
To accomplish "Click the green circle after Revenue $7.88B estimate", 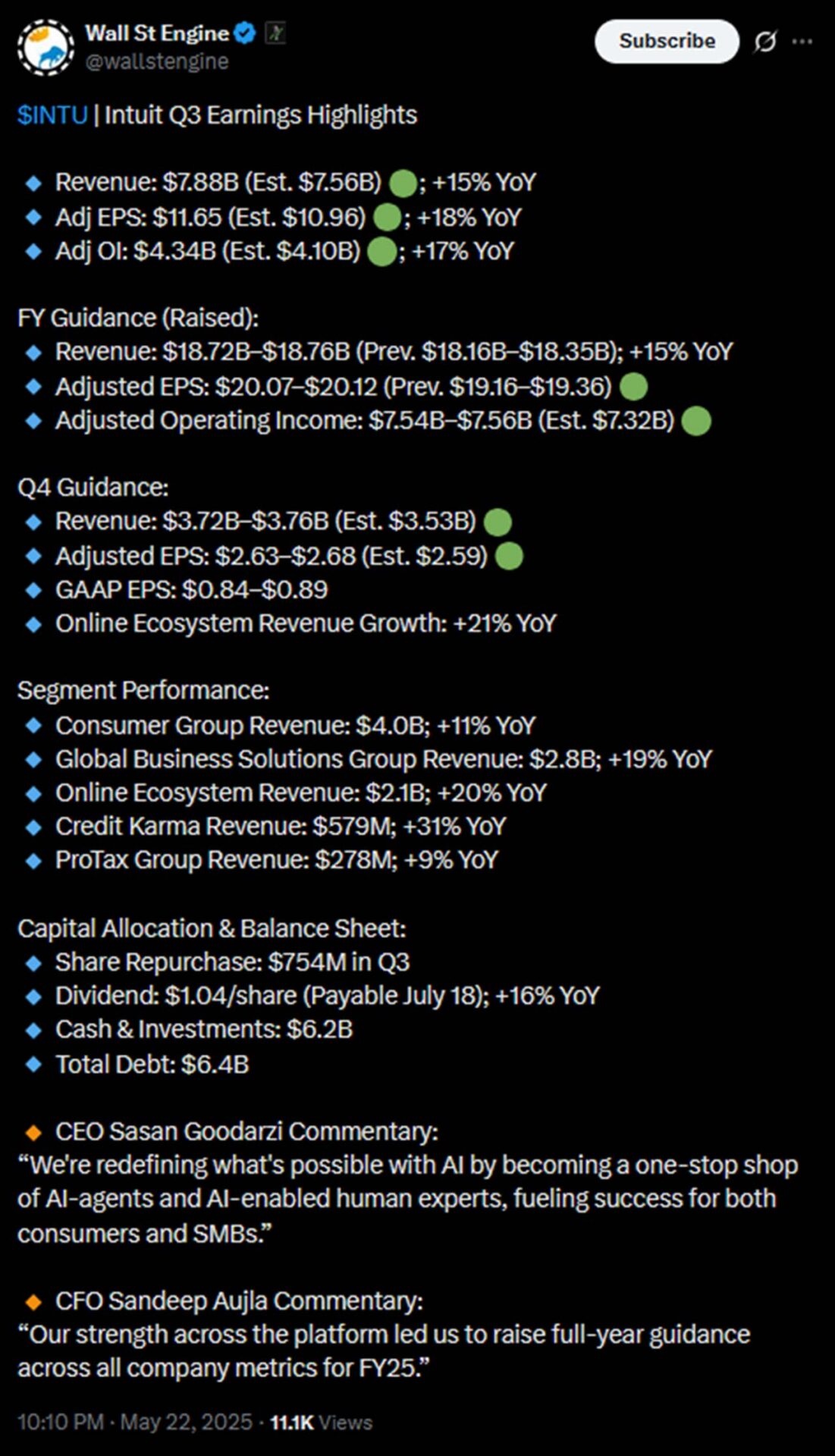I will (x=403, y=184).
